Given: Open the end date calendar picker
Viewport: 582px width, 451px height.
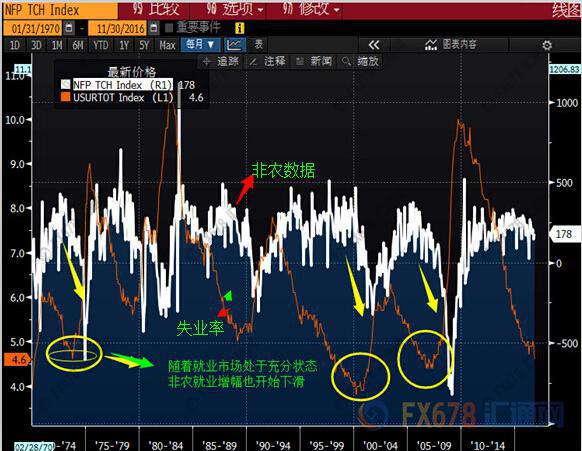Looking at the screenshot, I should [x=154, y=28].
